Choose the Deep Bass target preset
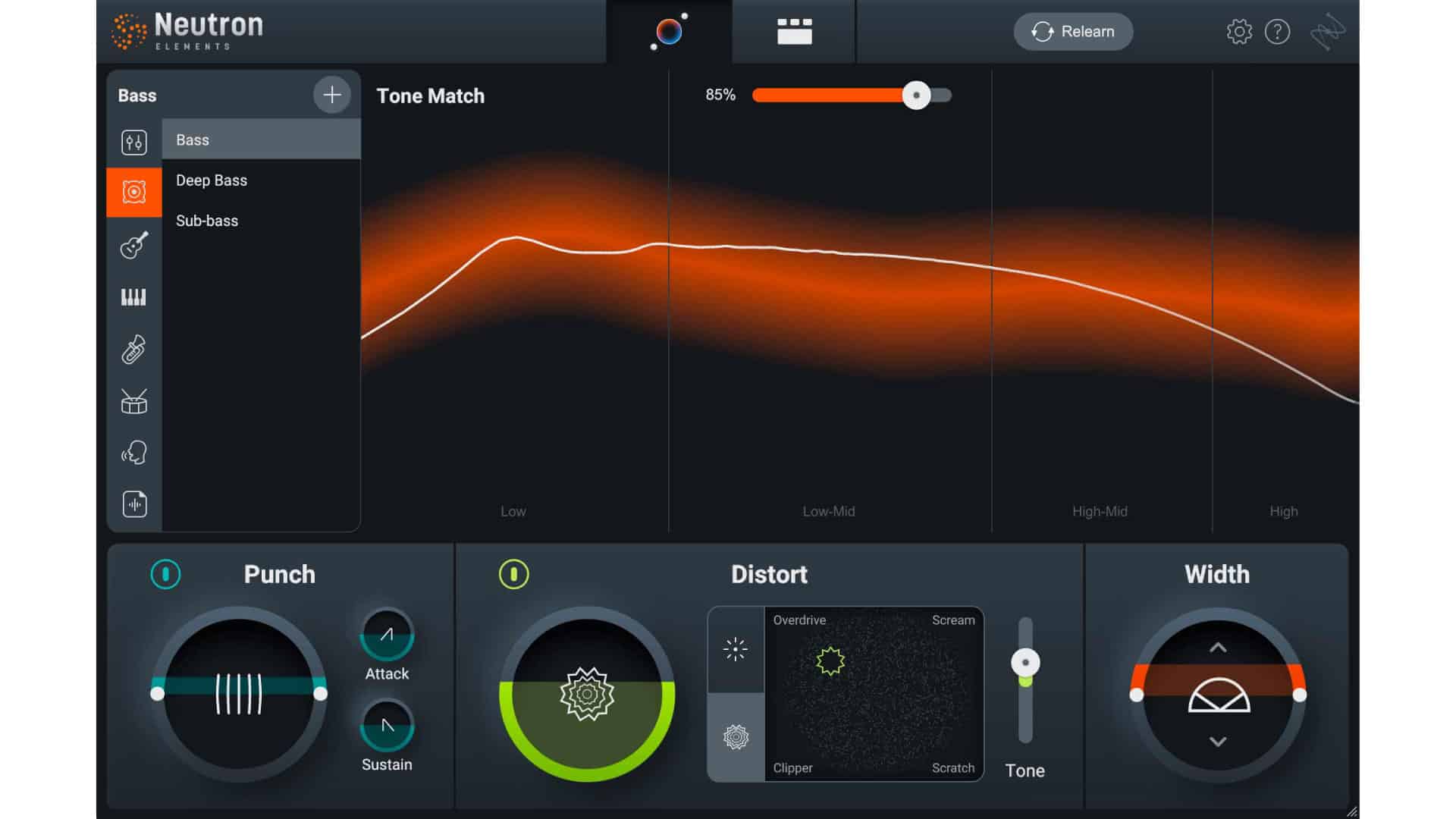The width and height of the screenshot is (1456, 819). pyautogui.click(x=261, y=180)
